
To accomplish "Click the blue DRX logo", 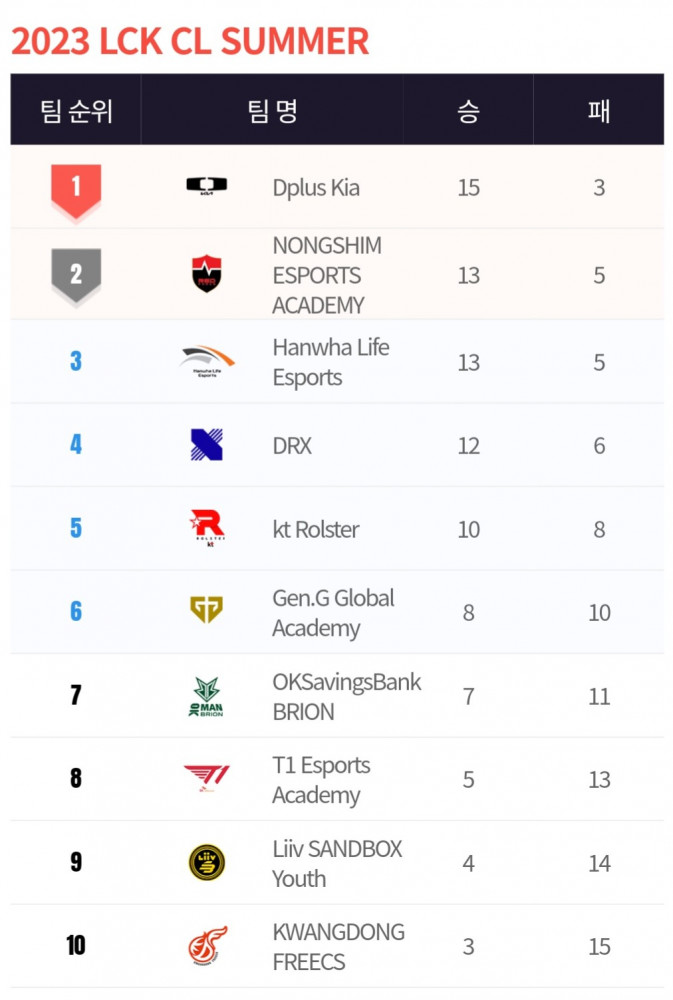I will point(207,445).
